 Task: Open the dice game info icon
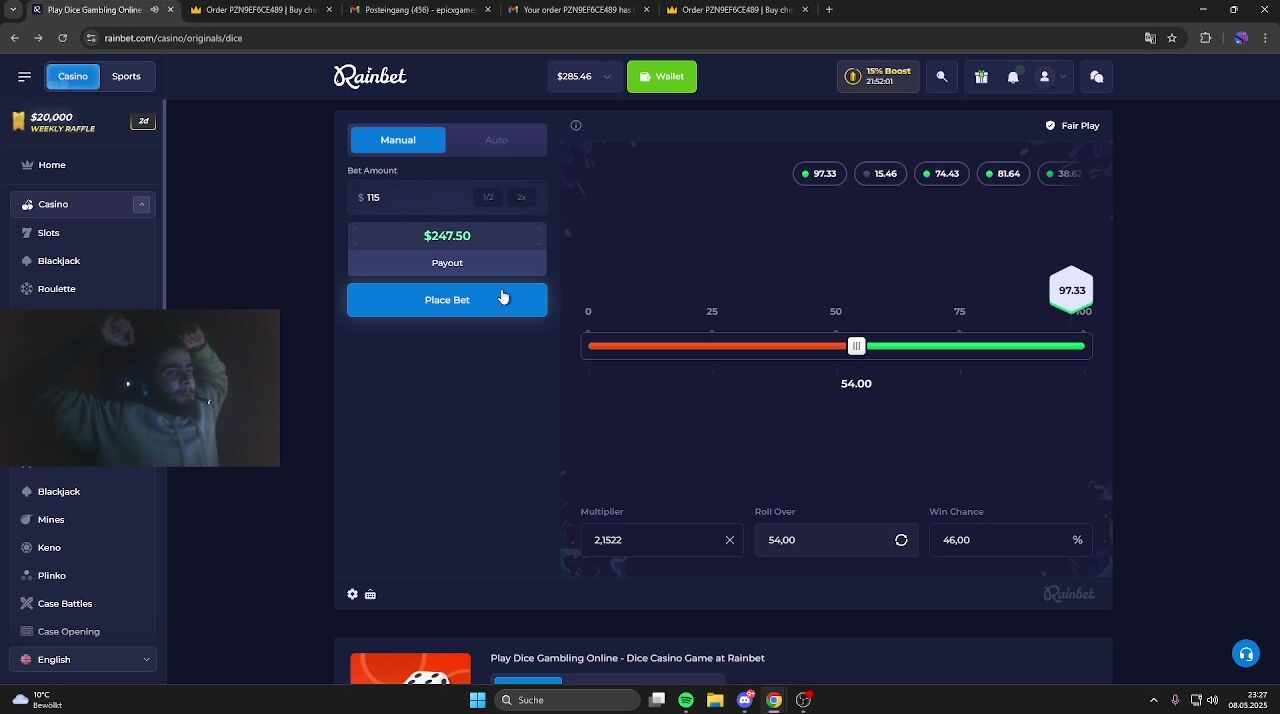tap(576, 126)
